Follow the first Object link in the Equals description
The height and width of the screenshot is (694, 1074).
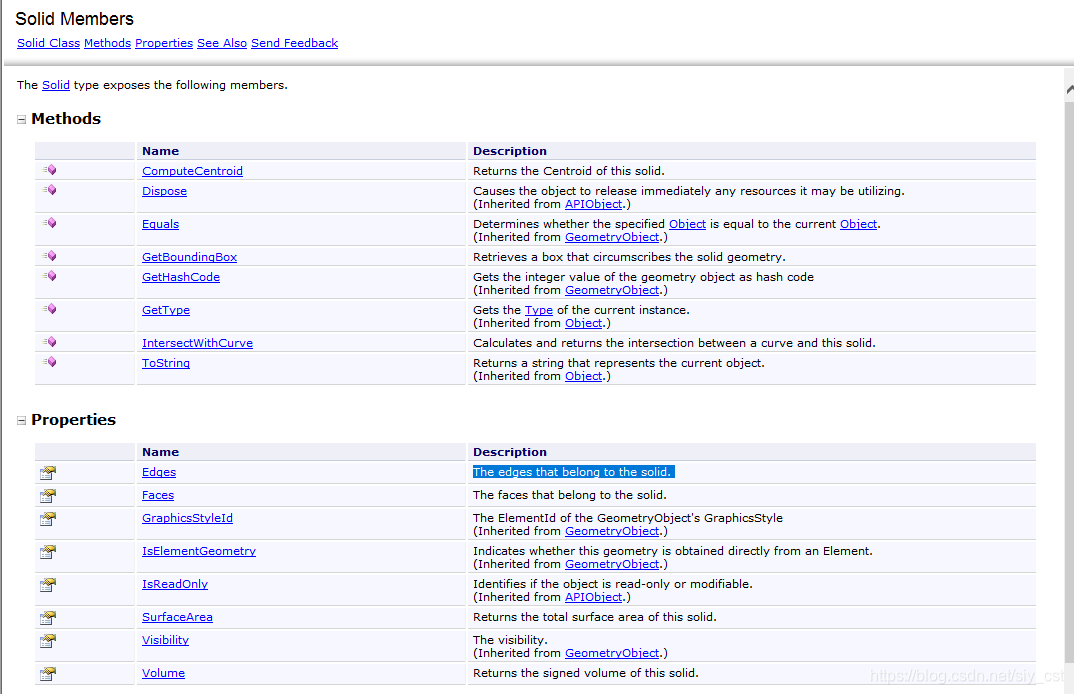pyautogui.click(x=688, y=224)
